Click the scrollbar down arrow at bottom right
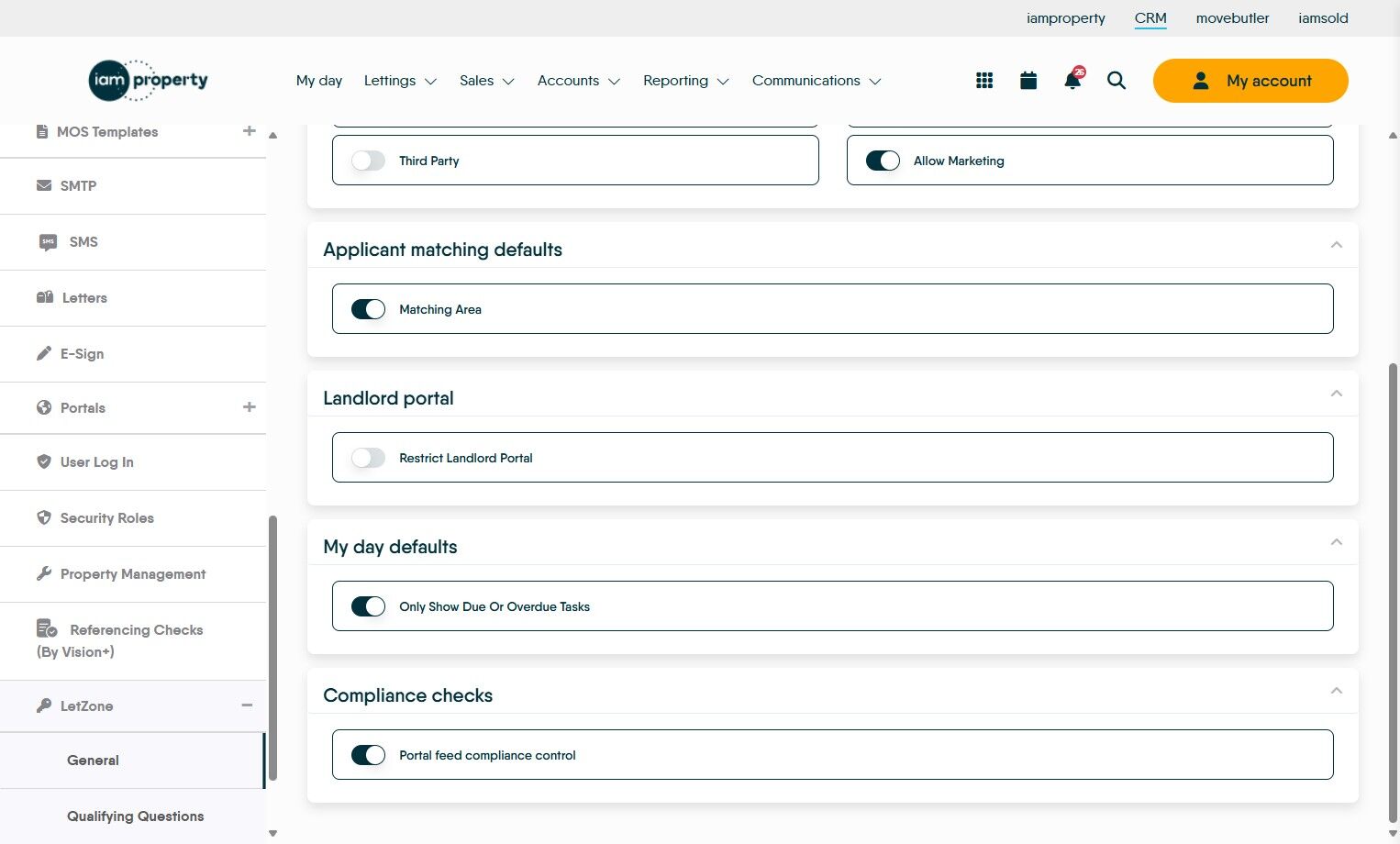Viewport: 1400px width, 844px height. click(x=1391, y=833)
